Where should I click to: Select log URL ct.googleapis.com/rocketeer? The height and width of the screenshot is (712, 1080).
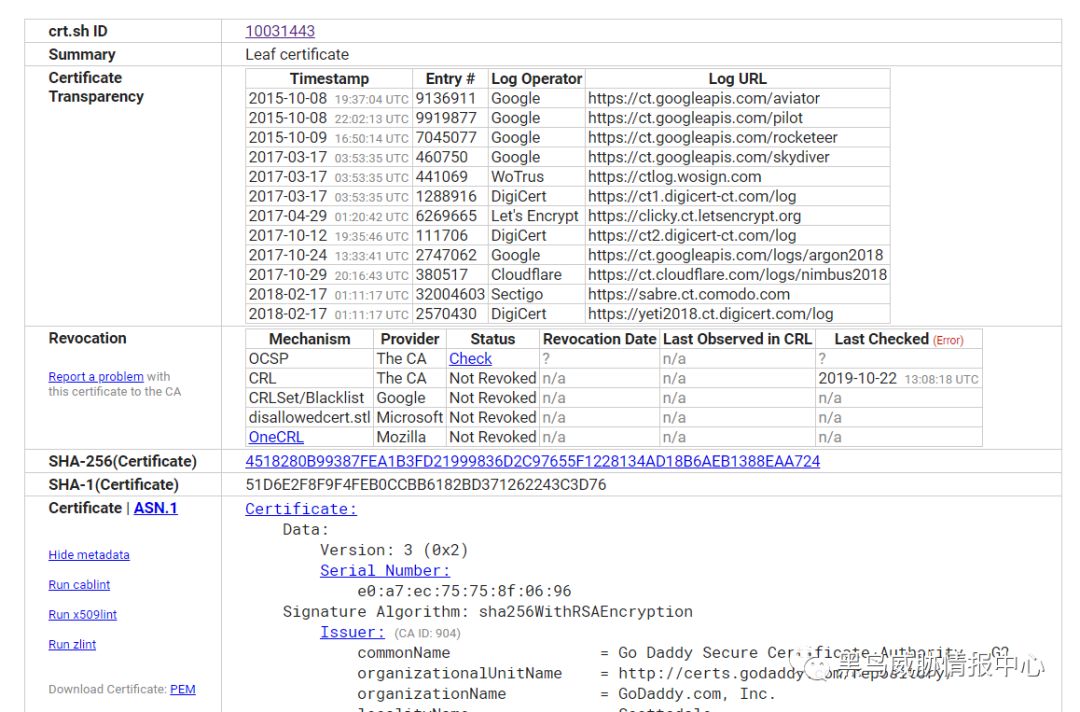[x=713, y=138]
